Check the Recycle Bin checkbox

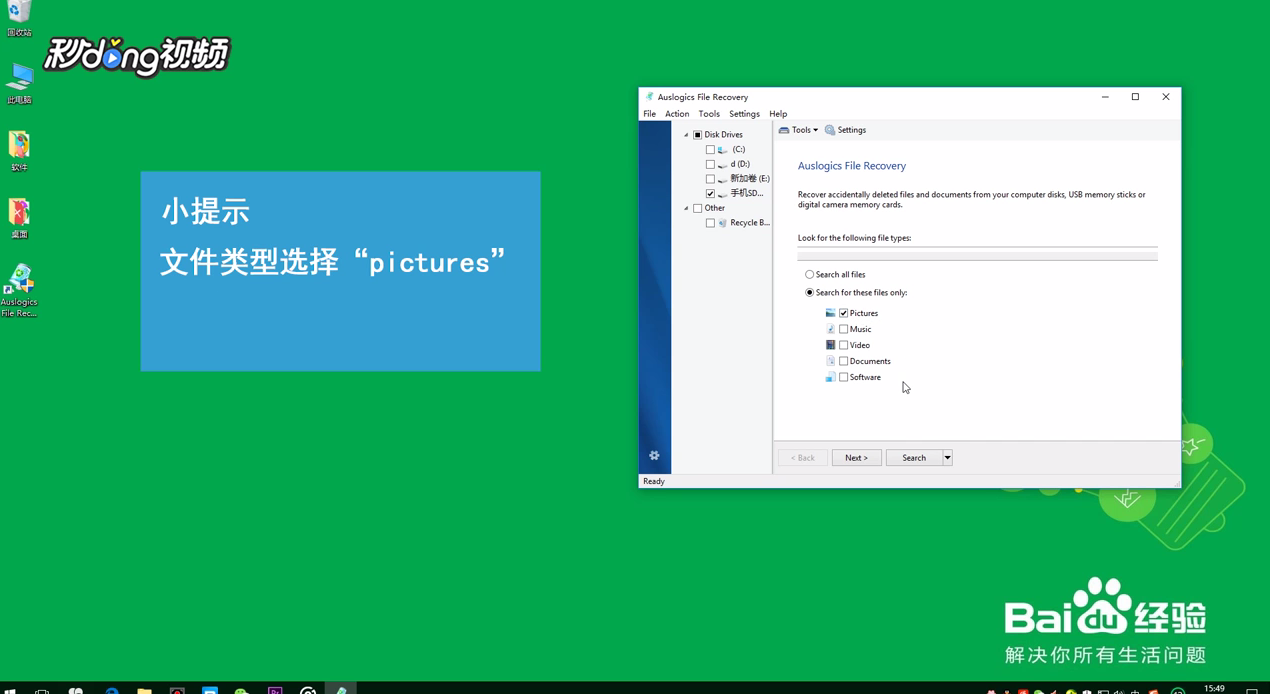(x=710, y=223)
